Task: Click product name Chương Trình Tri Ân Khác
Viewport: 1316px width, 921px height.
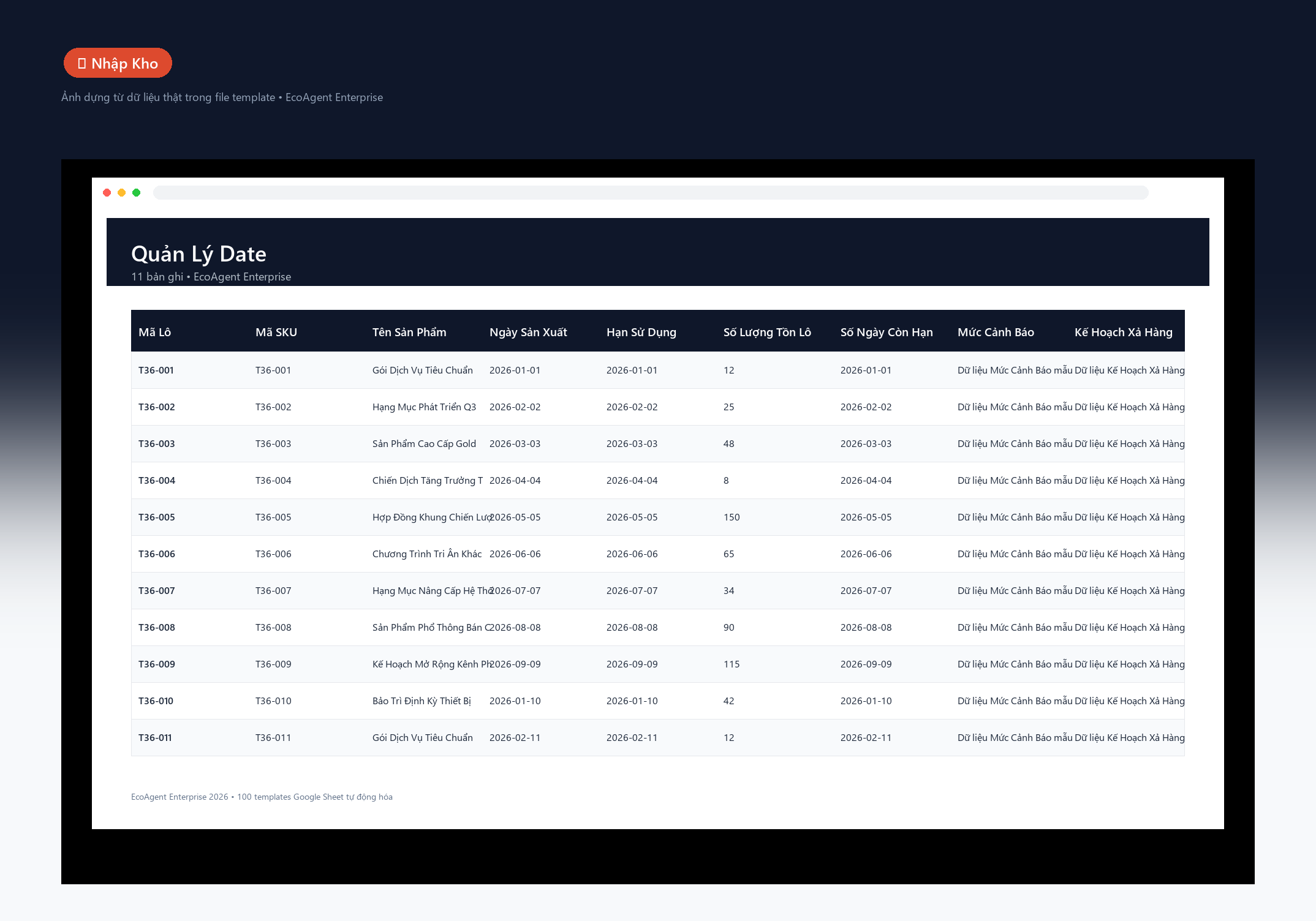Action: [427, 554]
